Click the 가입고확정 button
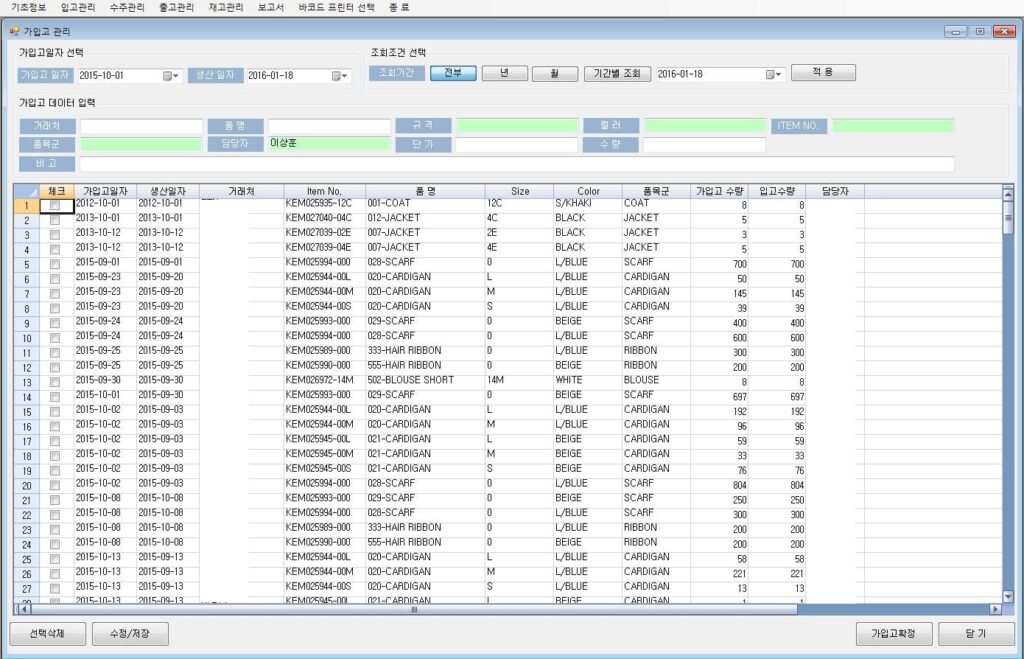 tap(894, 634)
